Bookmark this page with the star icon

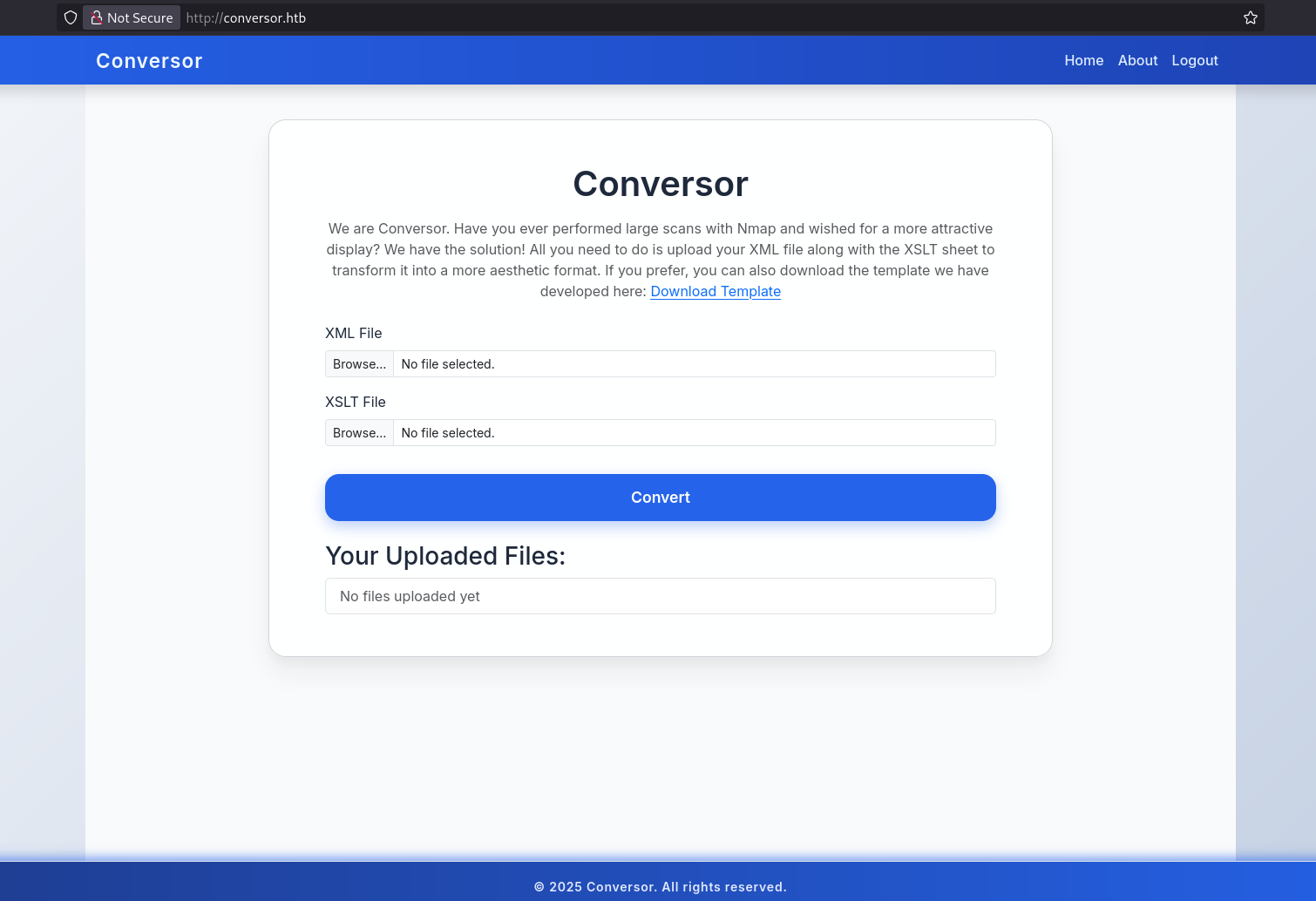[1251, 17]
